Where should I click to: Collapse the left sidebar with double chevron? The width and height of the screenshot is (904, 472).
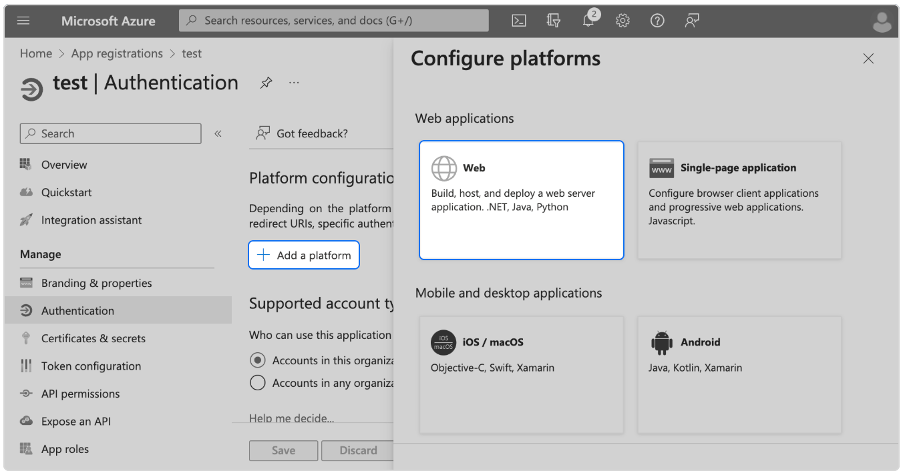(218, 133)
